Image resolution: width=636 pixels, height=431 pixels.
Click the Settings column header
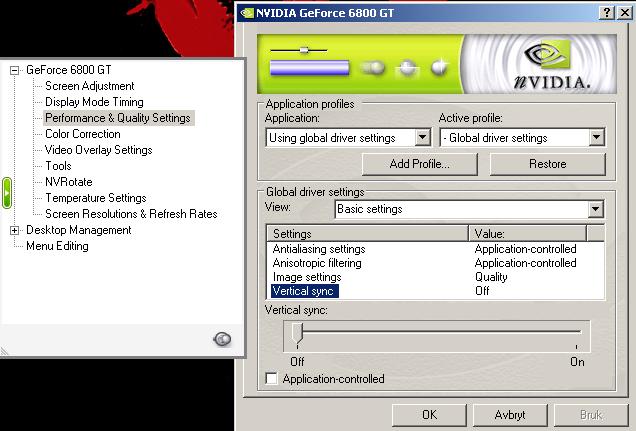coord(368,234)
